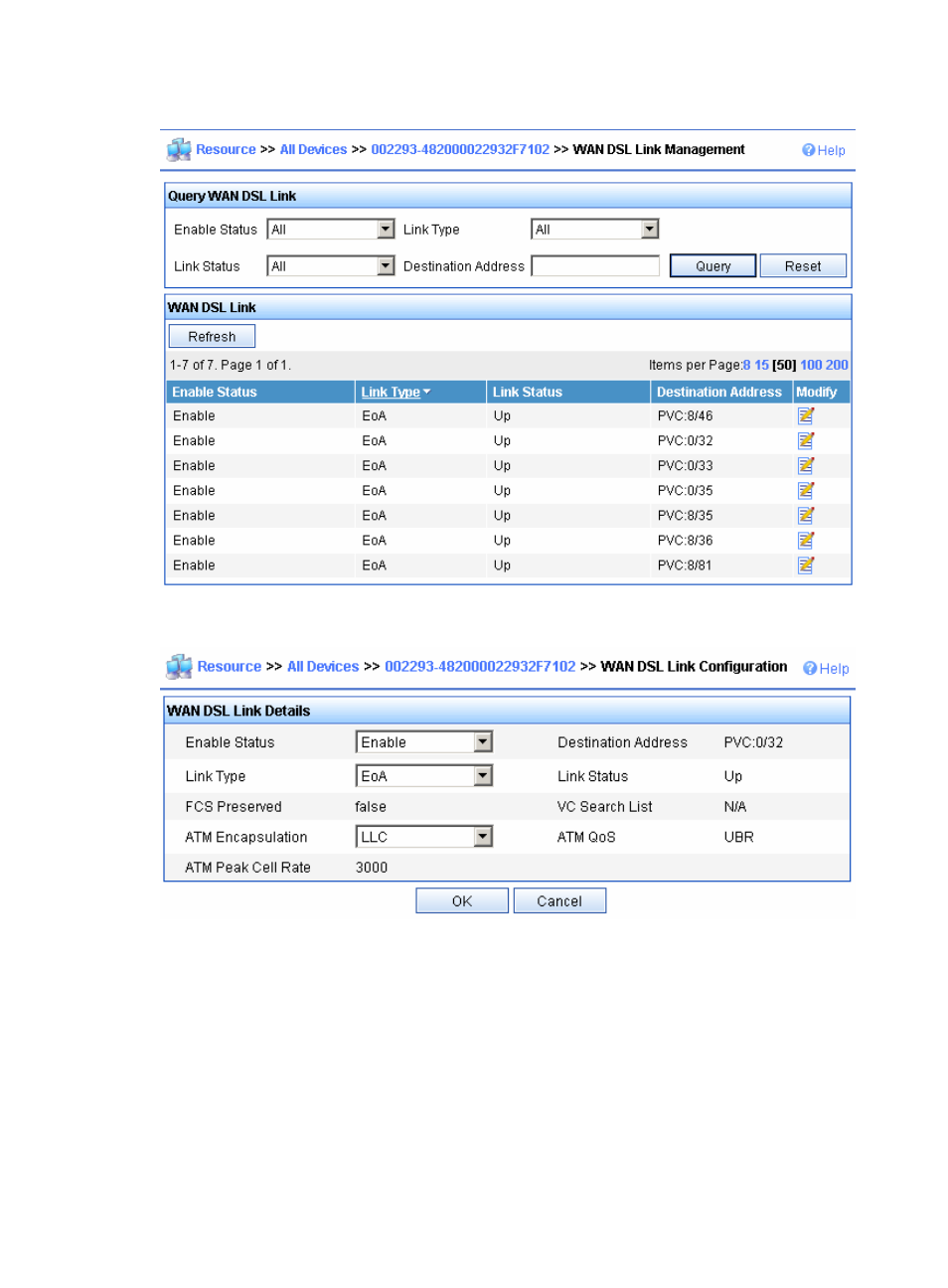Click the Reset button

803,266
